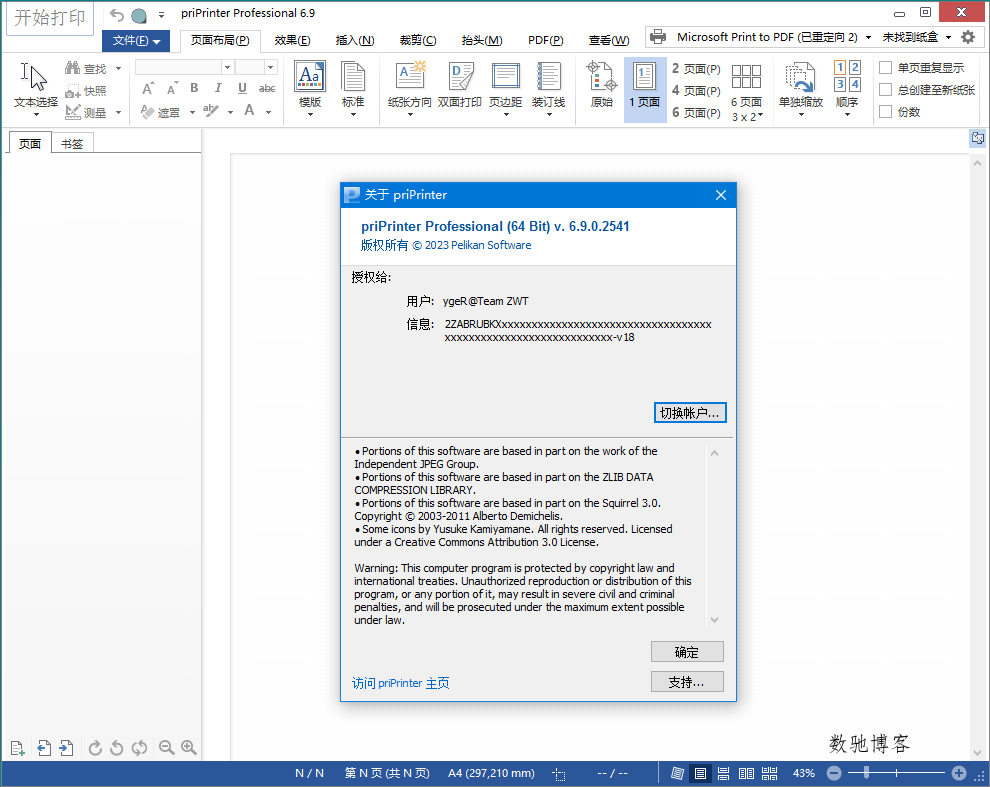Click the license text scrollbar down arrow
Image resolution: width=990 pixels, height=787 pixels.
pos(714,620)
